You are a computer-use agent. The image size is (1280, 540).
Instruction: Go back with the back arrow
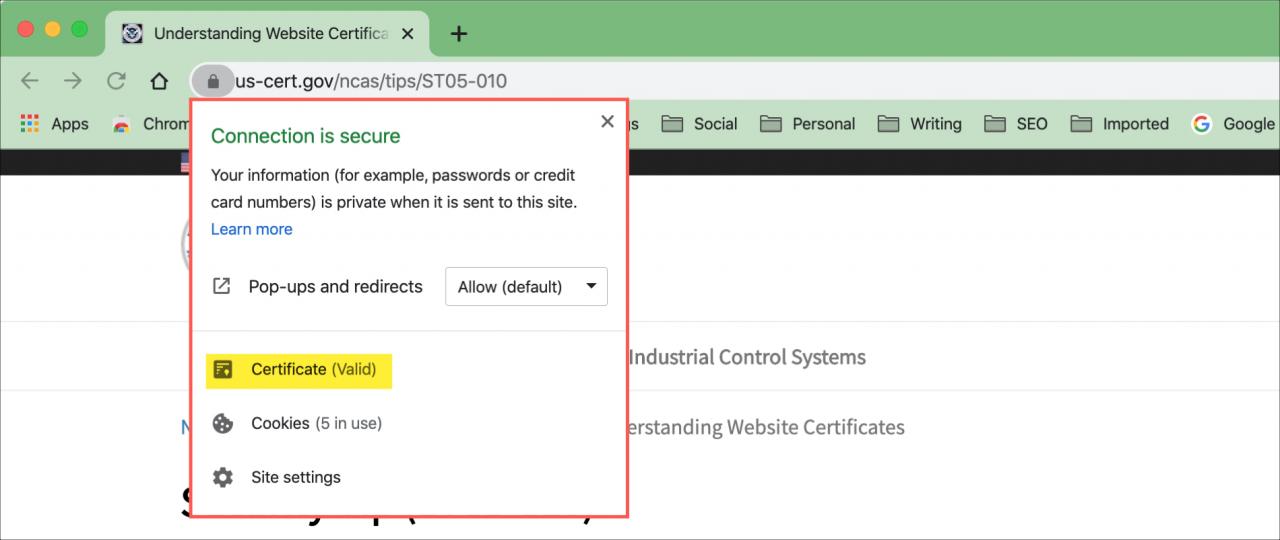tap(30, 81)
